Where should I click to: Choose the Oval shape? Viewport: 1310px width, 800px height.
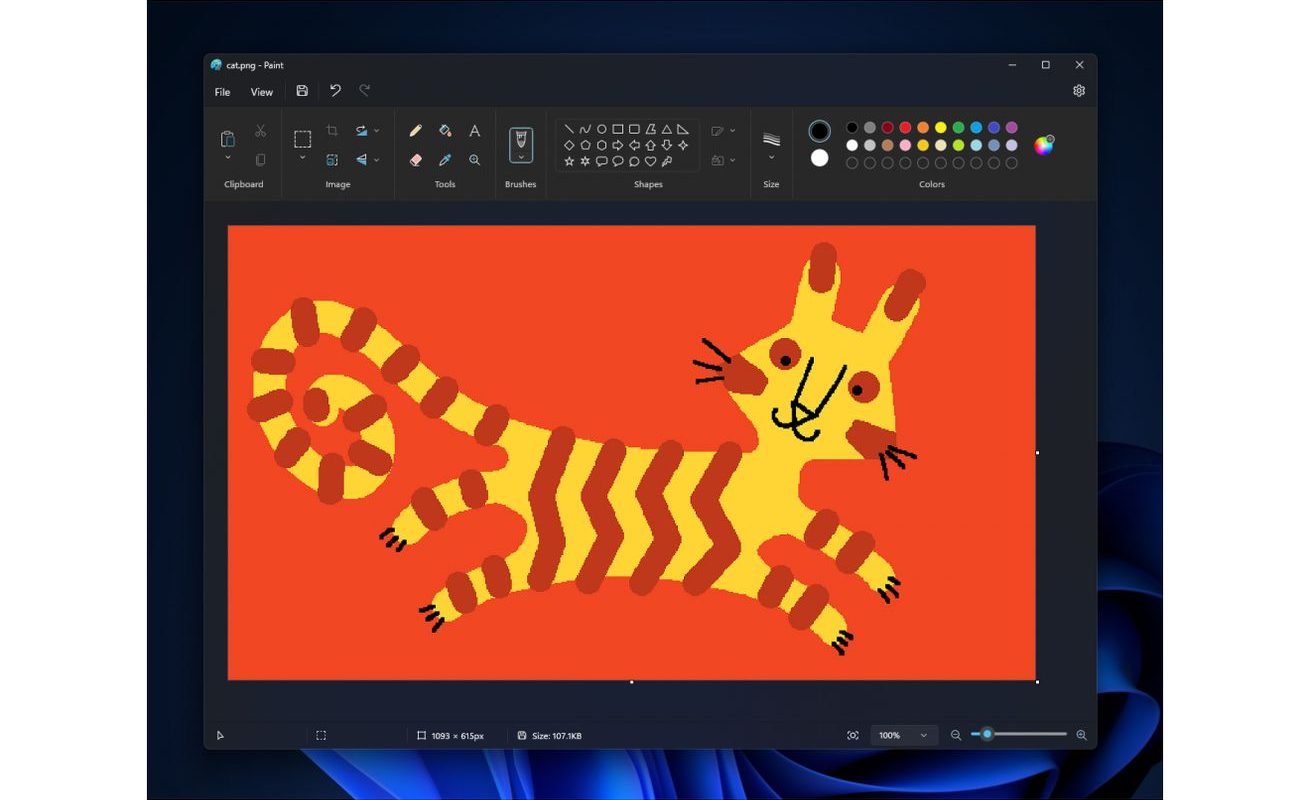pos(602,129)
